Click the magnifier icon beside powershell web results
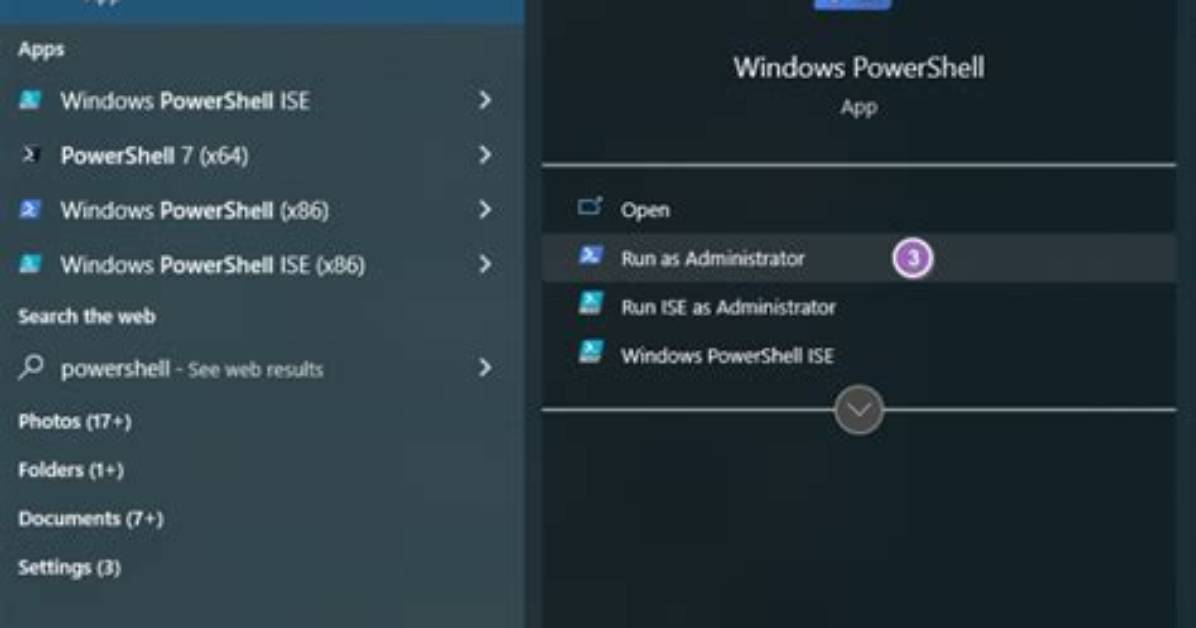 coord(31,368)
